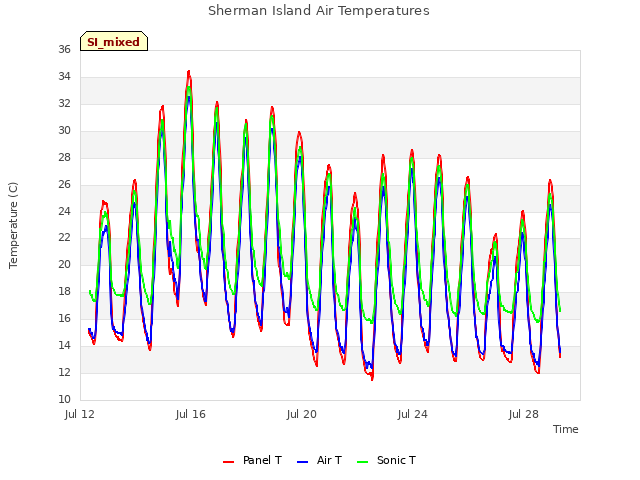640x480 pixels.
Task: Click the 36 y-axis tick label
Action: pyautogui.click(x=64, y=50)
